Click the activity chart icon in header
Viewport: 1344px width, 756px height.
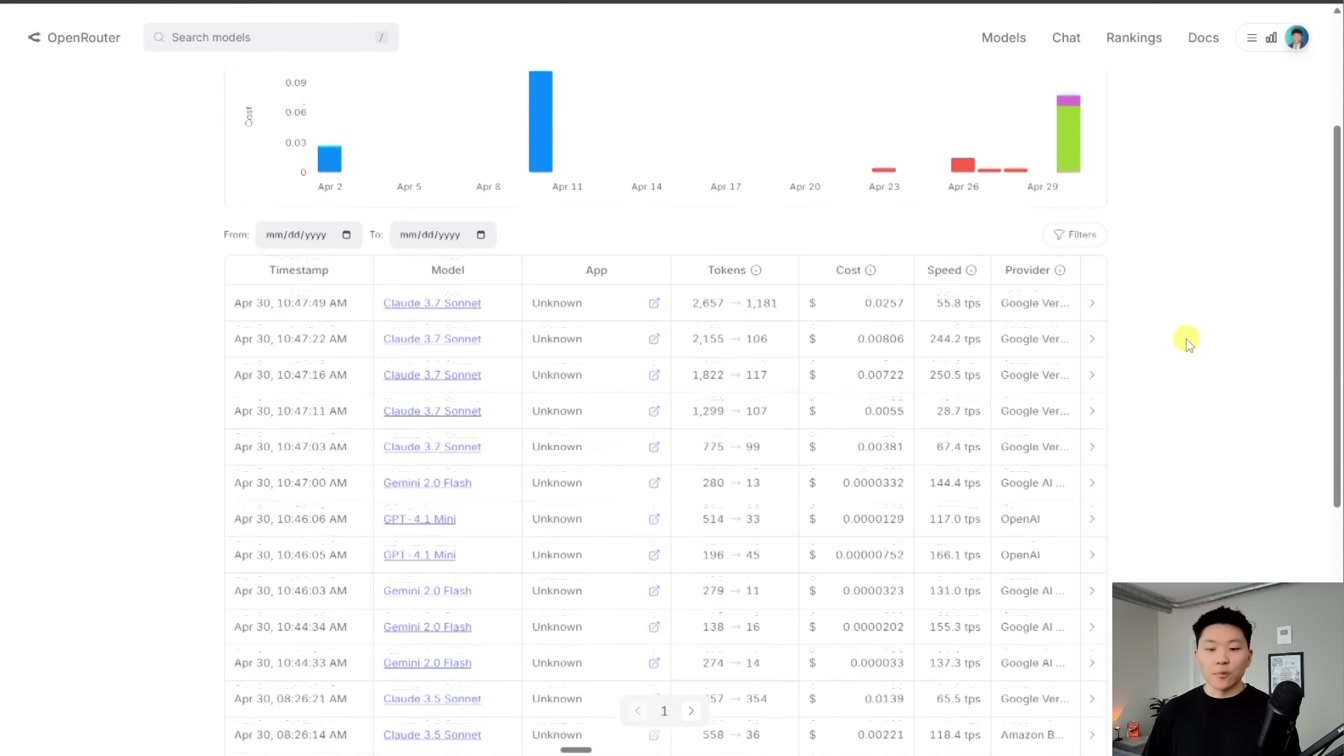tap(1271, 38)
